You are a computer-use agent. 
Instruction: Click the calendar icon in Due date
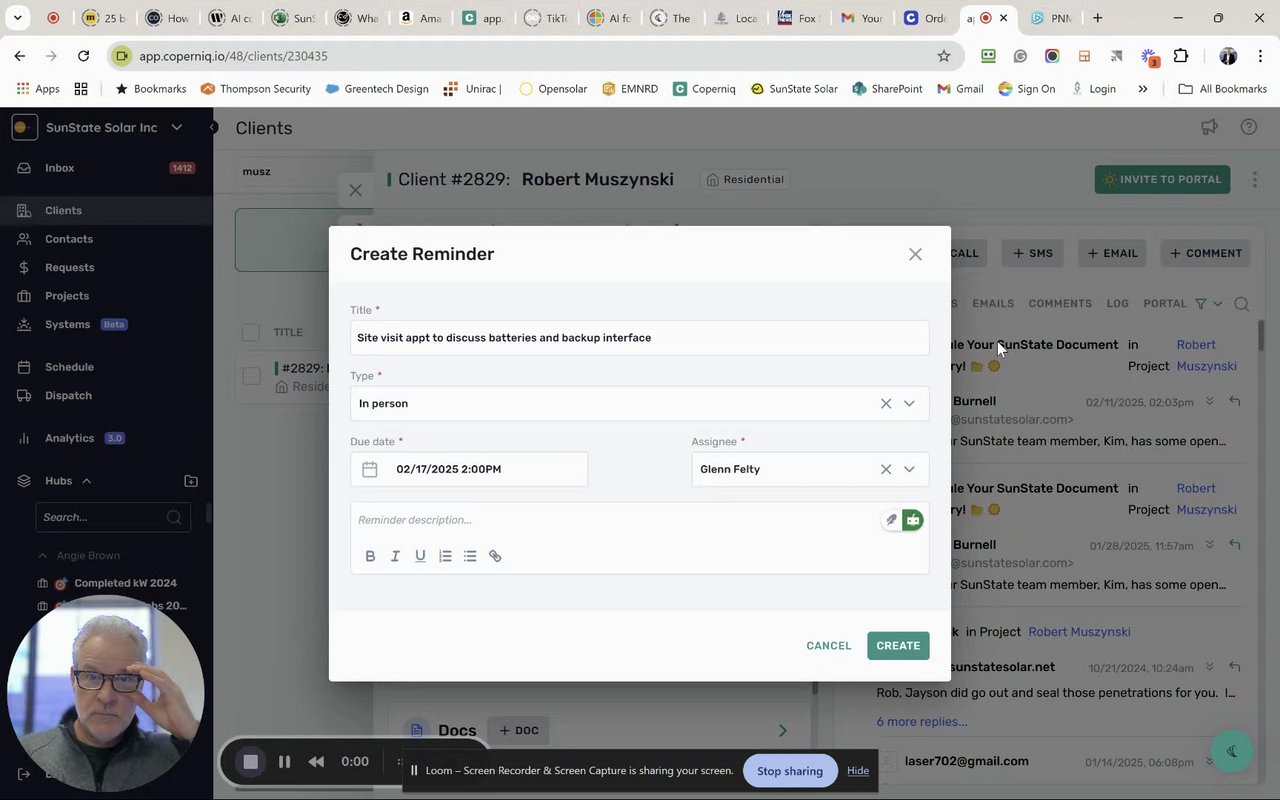point(370,469)
